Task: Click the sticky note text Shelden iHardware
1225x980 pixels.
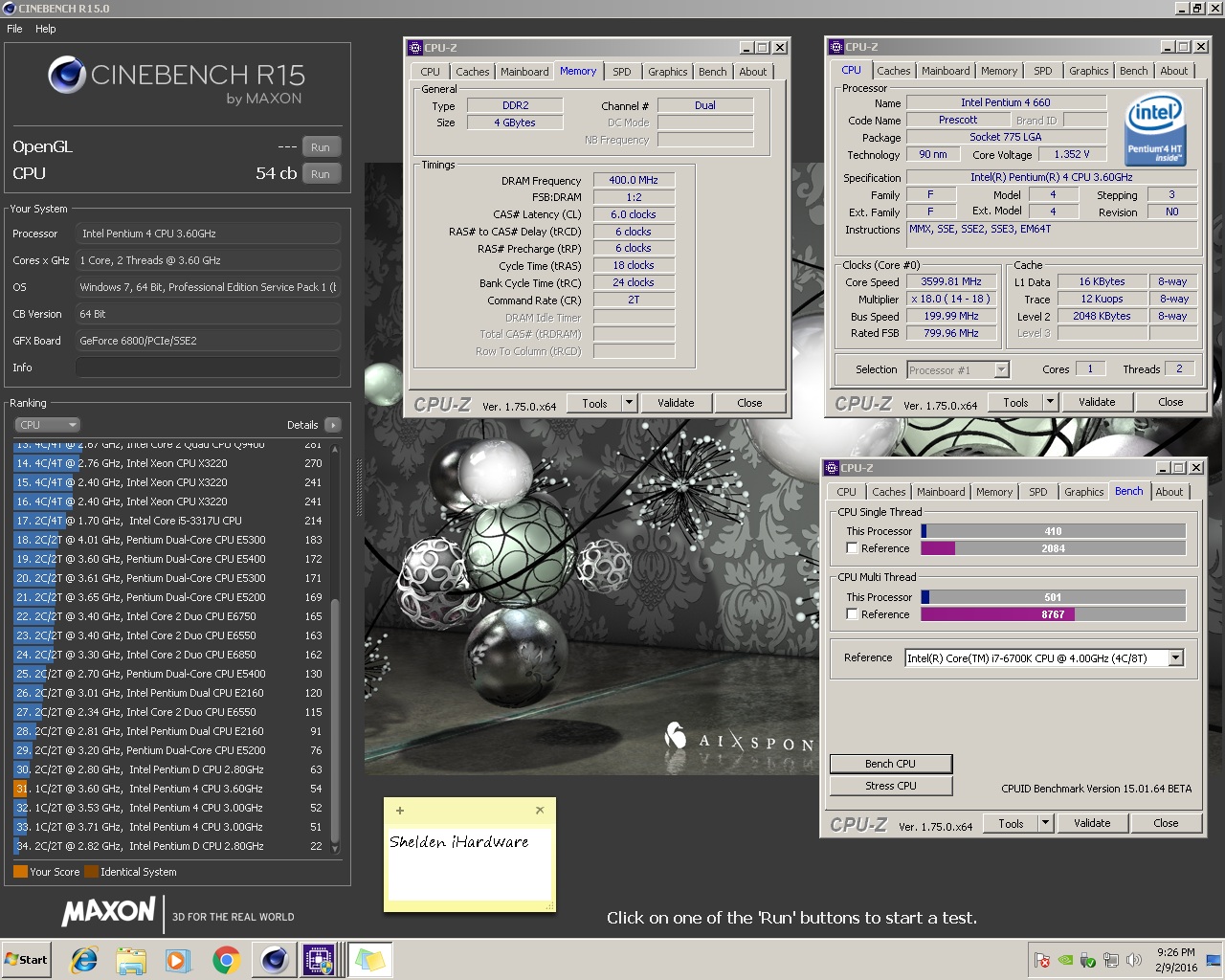Action: point(458,842)
